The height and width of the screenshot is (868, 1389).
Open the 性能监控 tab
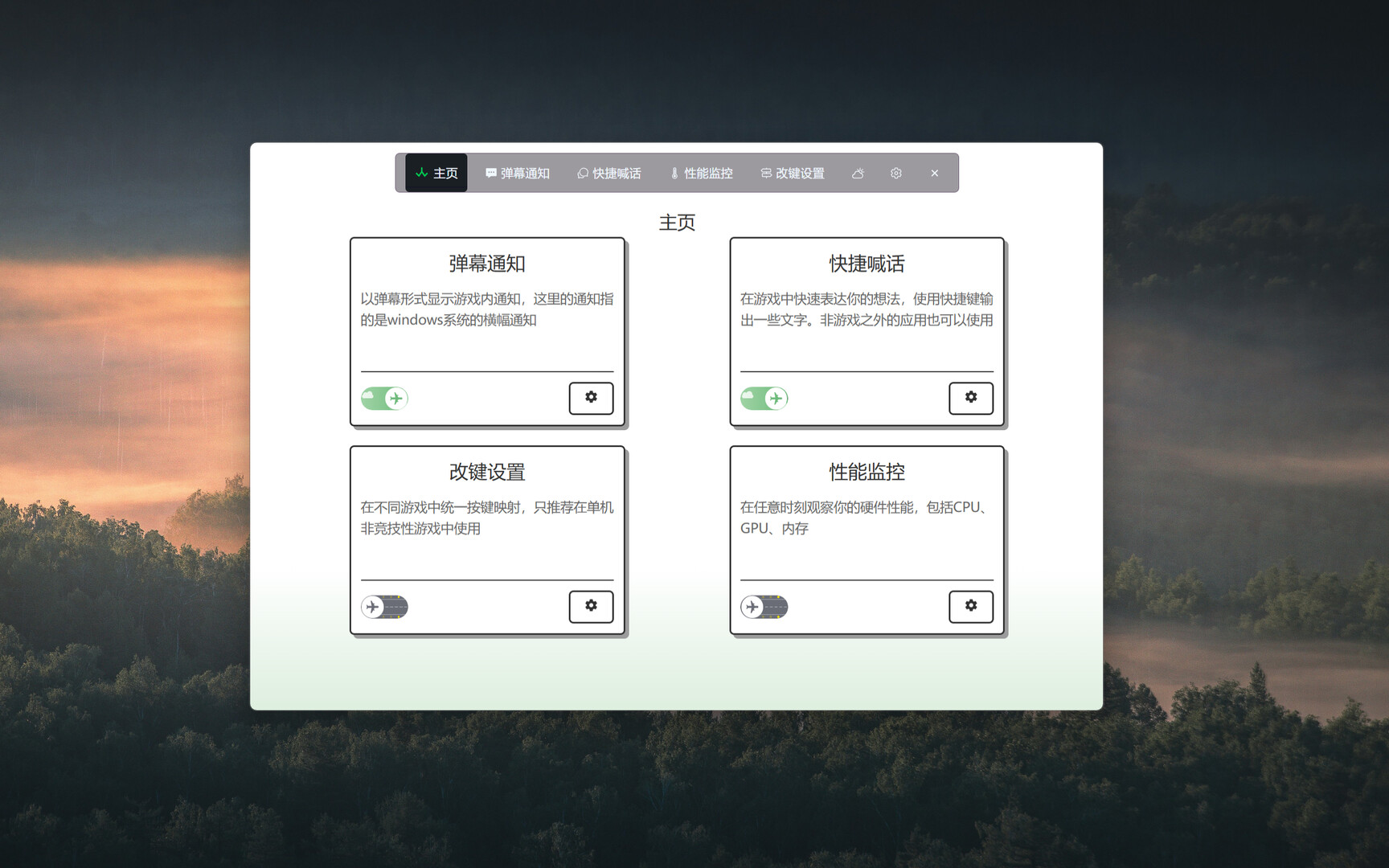(701, 174)
